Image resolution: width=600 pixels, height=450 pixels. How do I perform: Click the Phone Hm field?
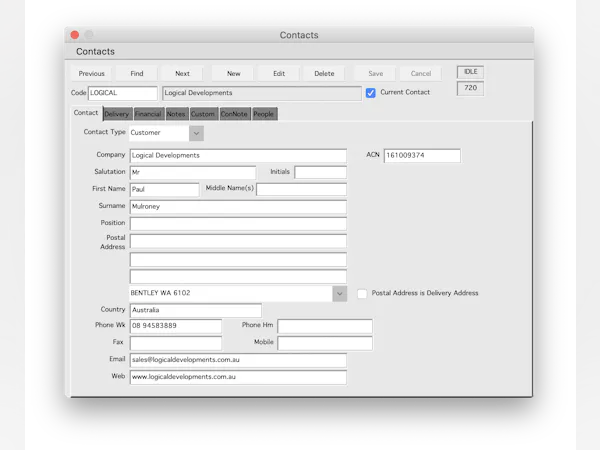click(325, 326)
